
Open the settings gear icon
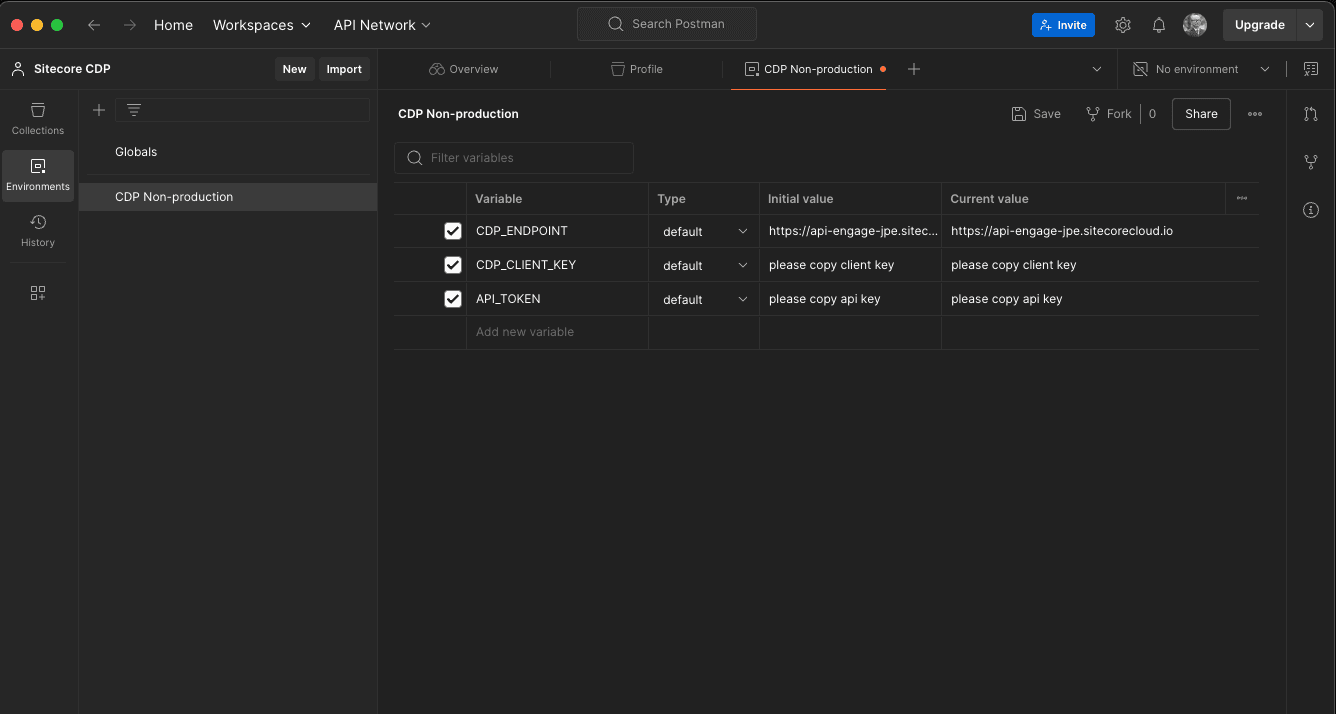[1123, 25]
